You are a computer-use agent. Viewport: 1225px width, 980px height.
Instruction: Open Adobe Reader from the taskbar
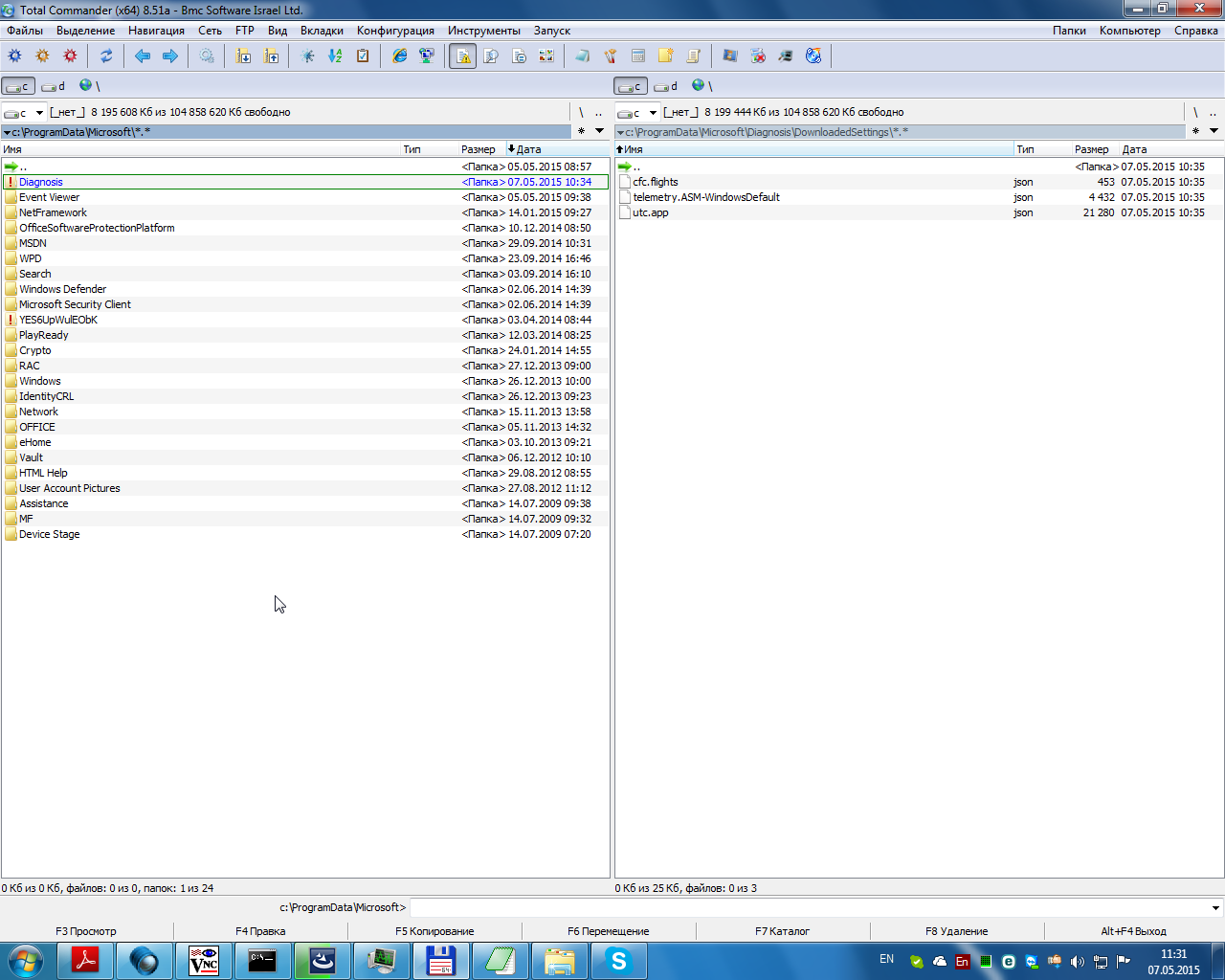[85, 961]
